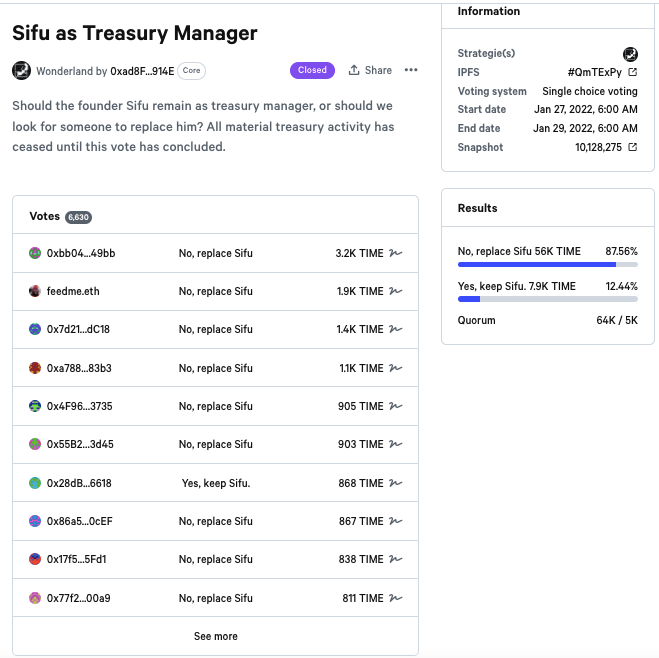Click the 868 TIME vote amount

pos(361,483)
